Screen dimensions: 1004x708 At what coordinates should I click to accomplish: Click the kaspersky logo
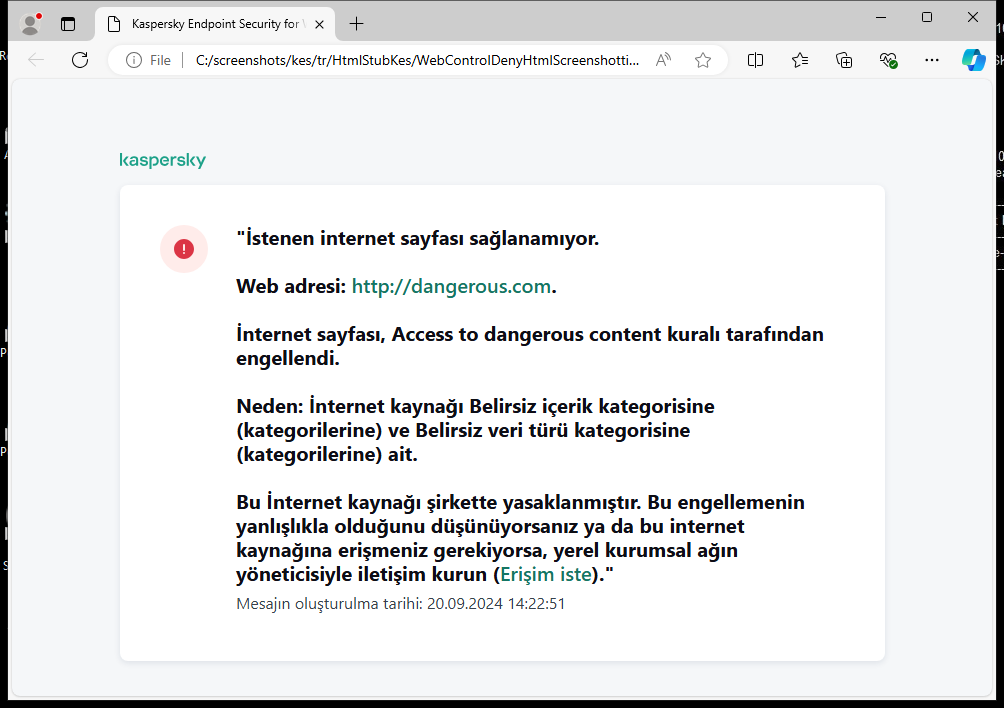(163, 159)
